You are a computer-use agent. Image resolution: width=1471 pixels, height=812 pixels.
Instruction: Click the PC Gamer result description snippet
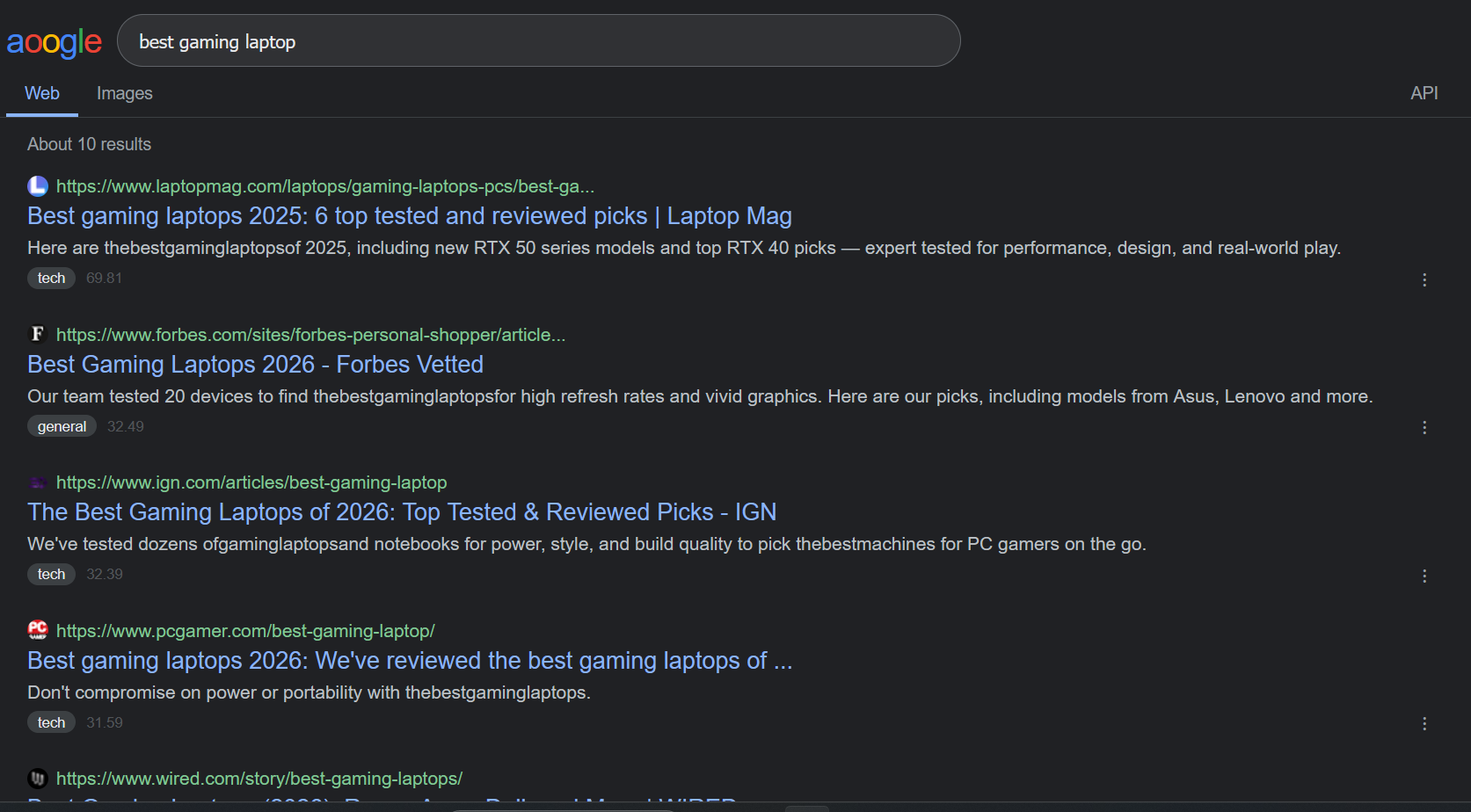tap(309, 692)
